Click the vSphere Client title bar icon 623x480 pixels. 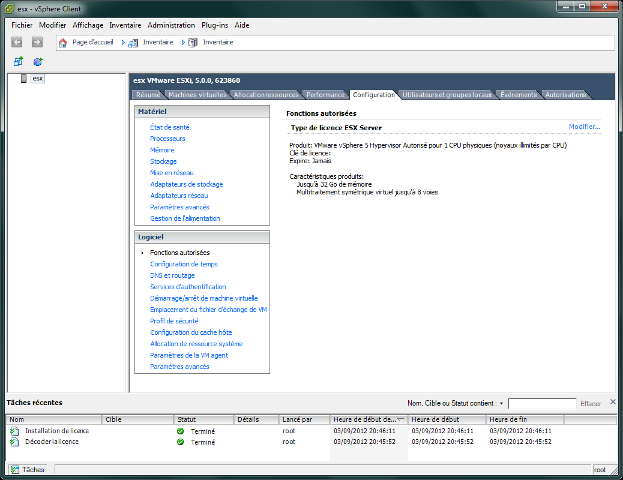[9, 9]
